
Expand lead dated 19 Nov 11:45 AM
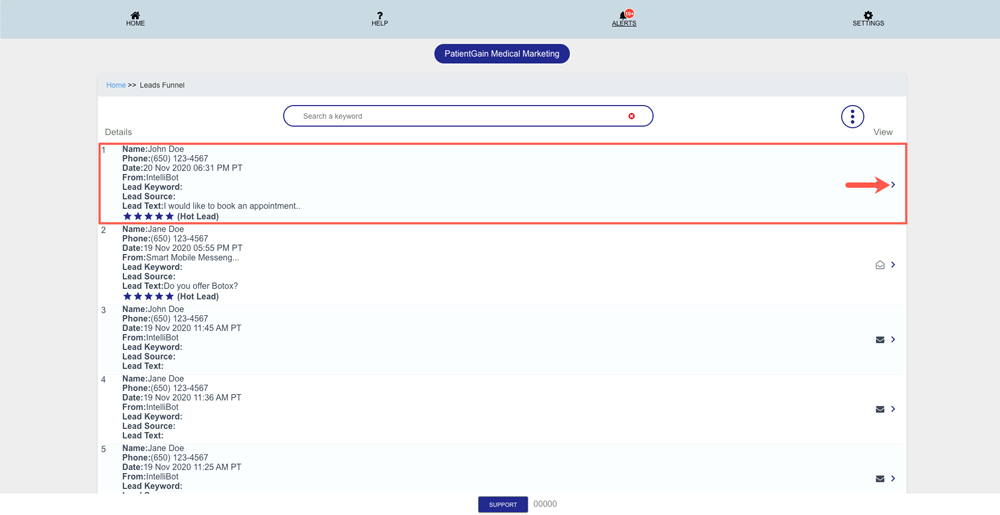click(x=893, y=340)
